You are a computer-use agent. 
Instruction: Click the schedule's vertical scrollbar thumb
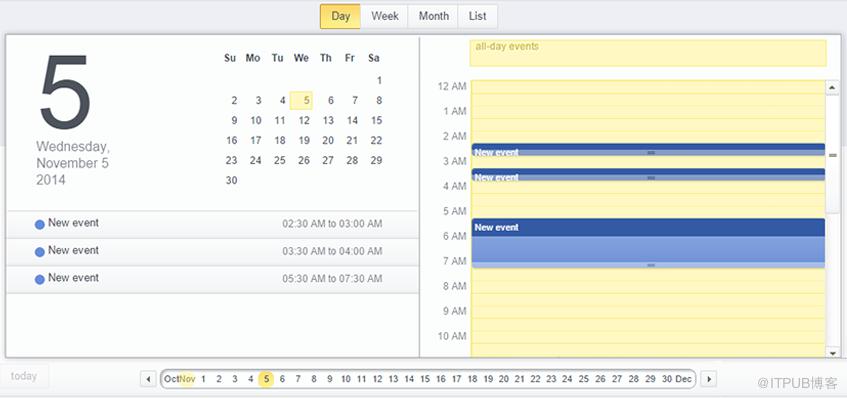pyautogui.click(x=832, y=154)
